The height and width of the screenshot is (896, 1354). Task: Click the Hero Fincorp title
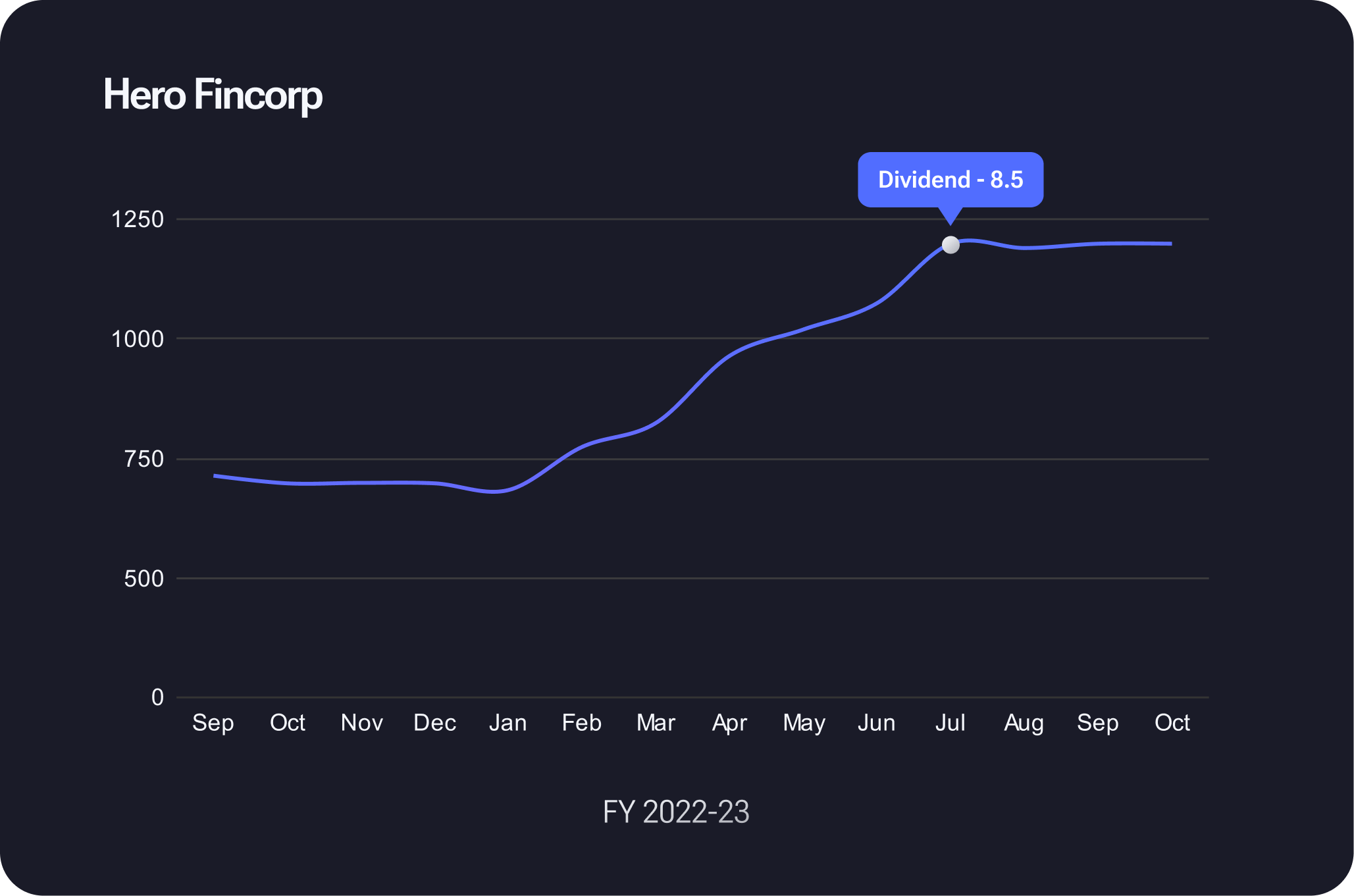(x=213, y=95)
